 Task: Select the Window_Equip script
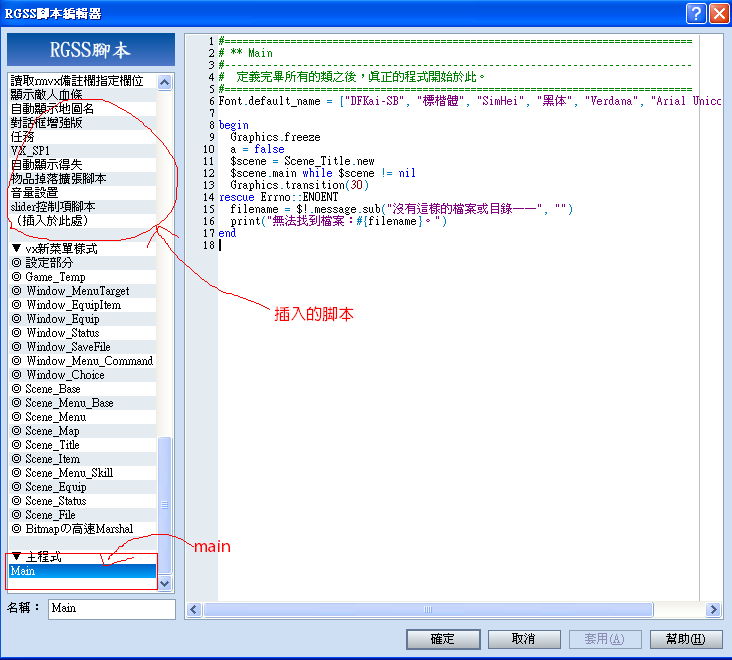[83, 319]
